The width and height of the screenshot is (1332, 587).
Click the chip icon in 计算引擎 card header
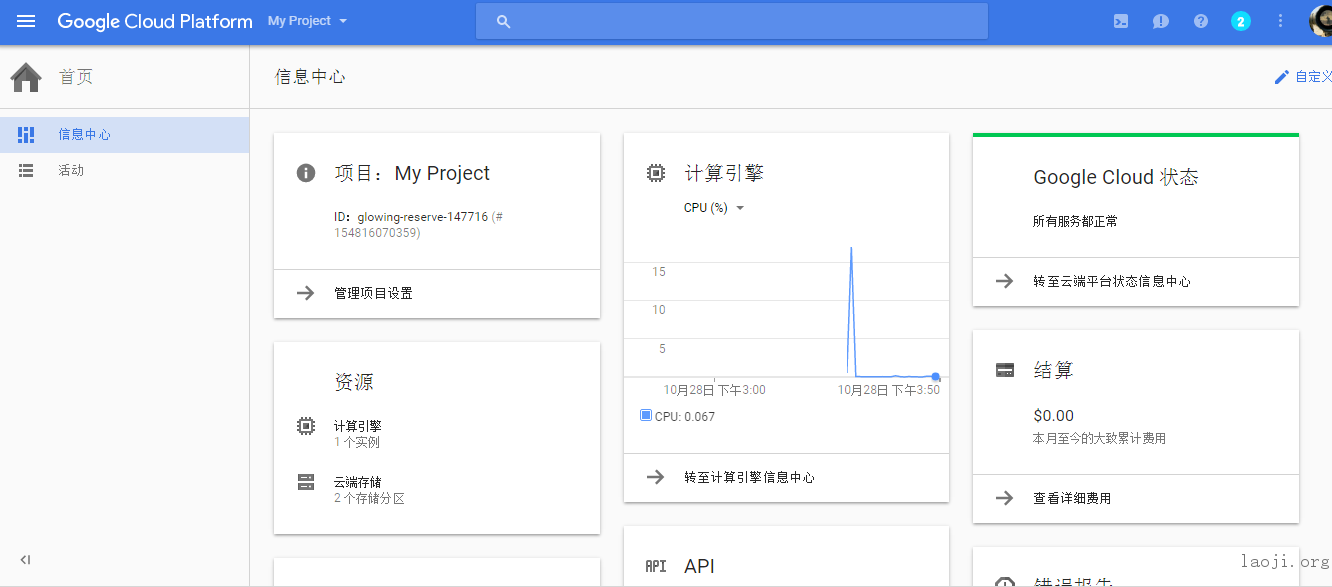656,173
